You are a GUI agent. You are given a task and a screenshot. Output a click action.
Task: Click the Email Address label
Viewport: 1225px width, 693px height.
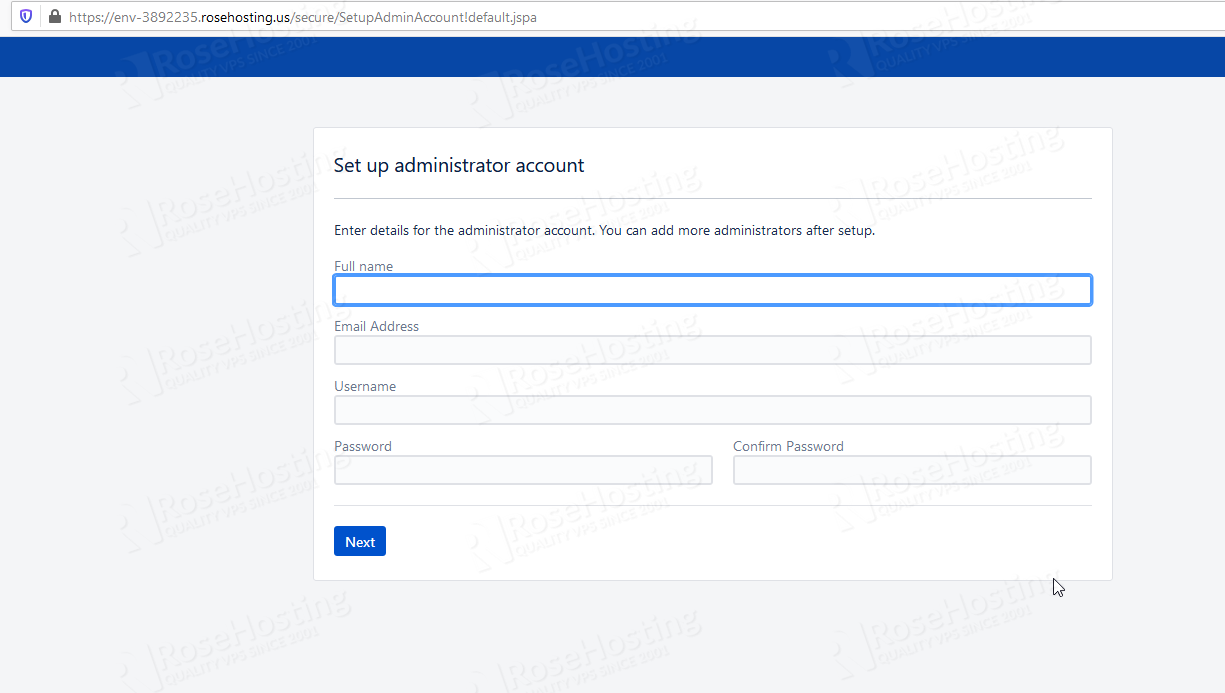[377, 326]
